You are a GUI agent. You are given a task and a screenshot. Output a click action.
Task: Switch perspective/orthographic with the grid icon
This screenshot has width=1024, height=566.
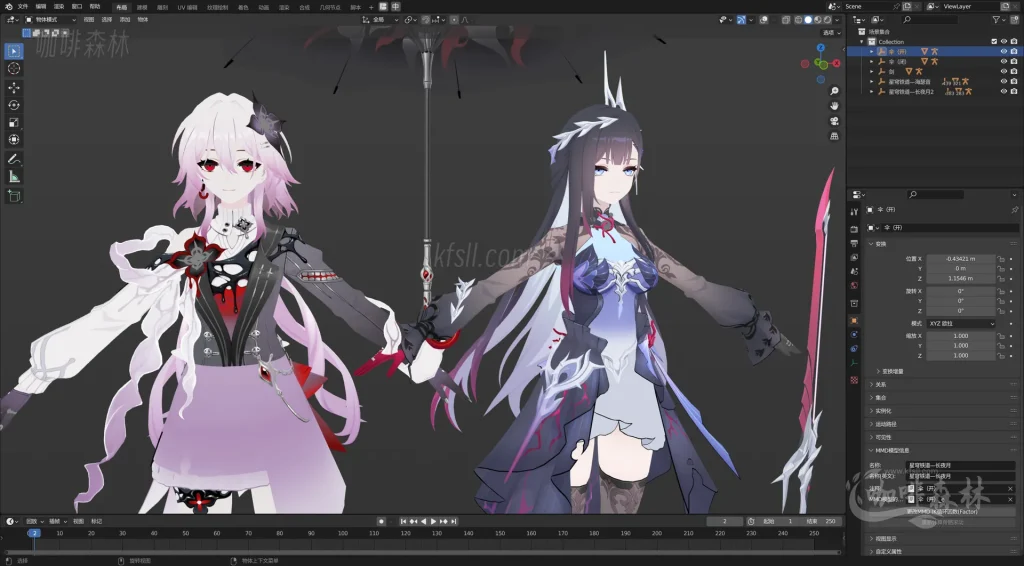[x=834, y=136]
